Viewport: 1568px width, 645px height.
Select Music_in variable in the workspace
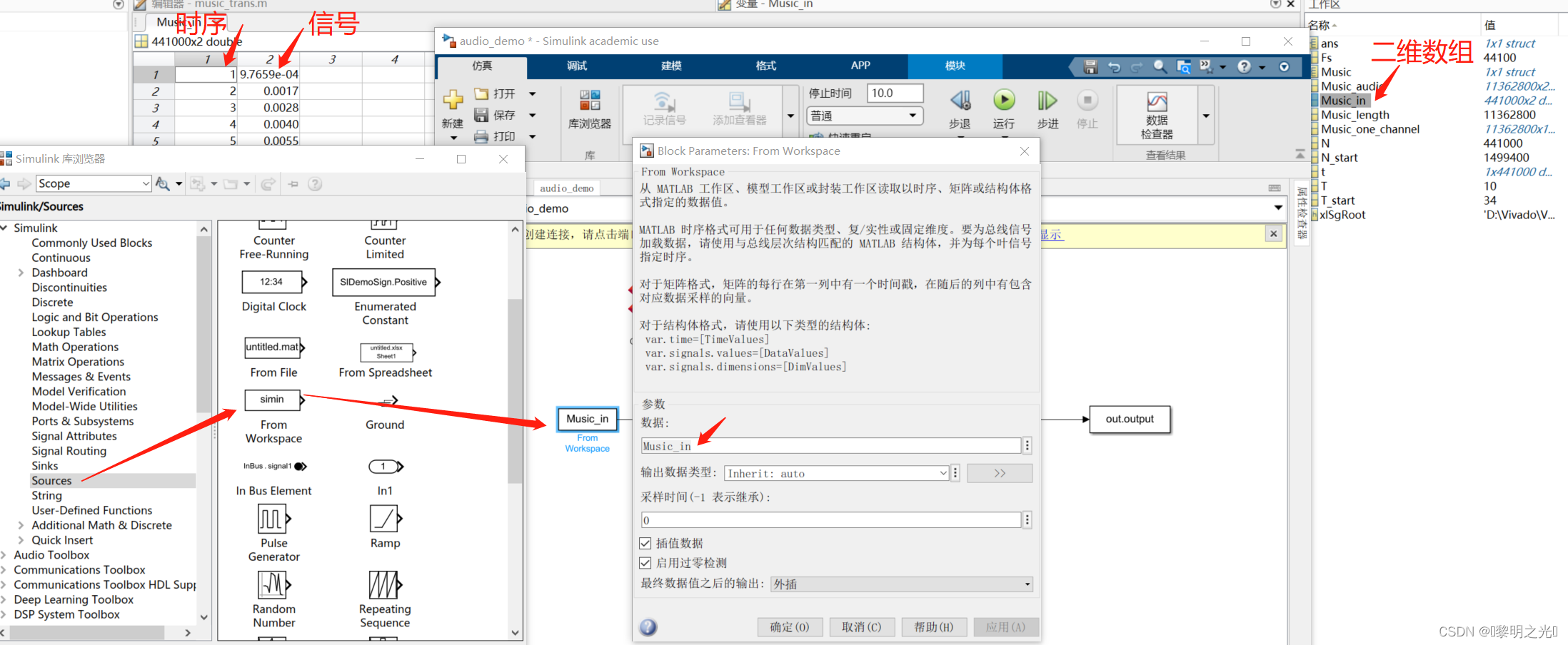pyautogui.click(x=1343, y=101)
